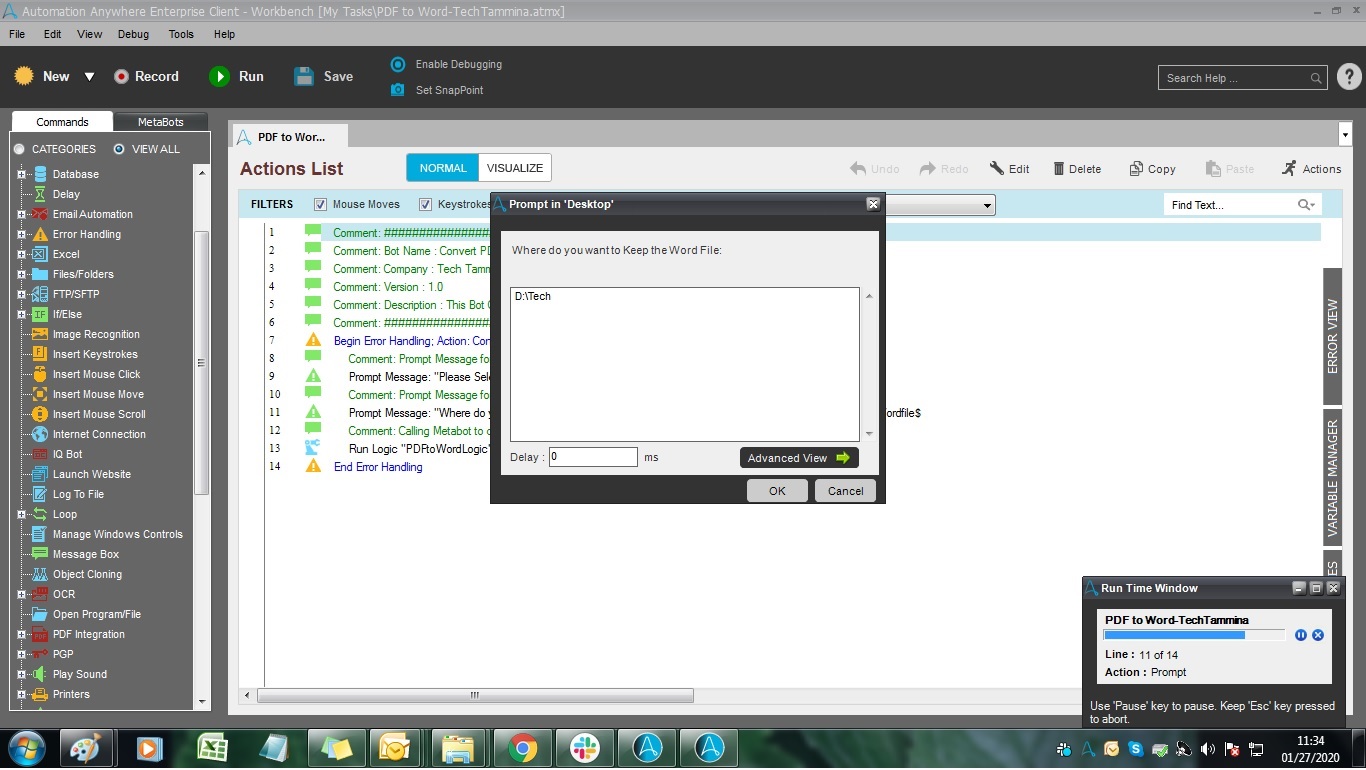Expand the PGP command category

tap(21, 654)
